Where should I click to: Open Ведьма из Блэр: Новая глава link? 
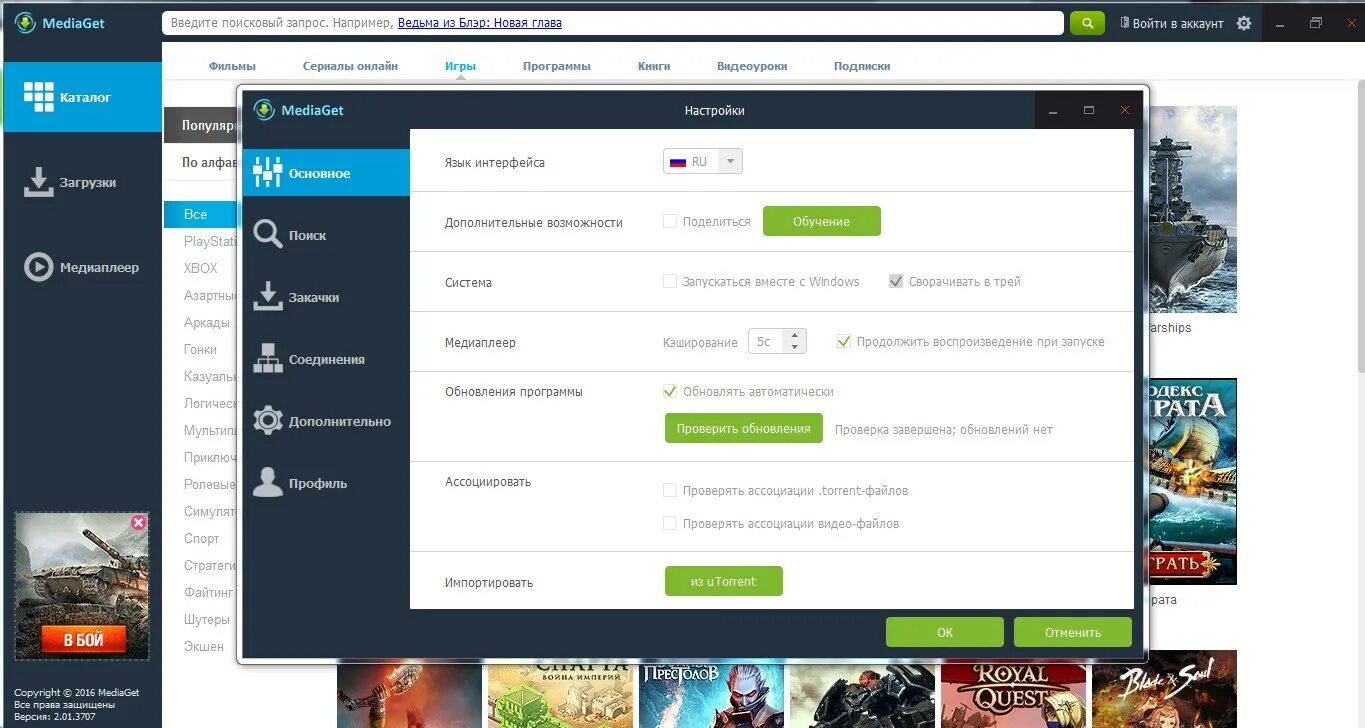(480, 23)
